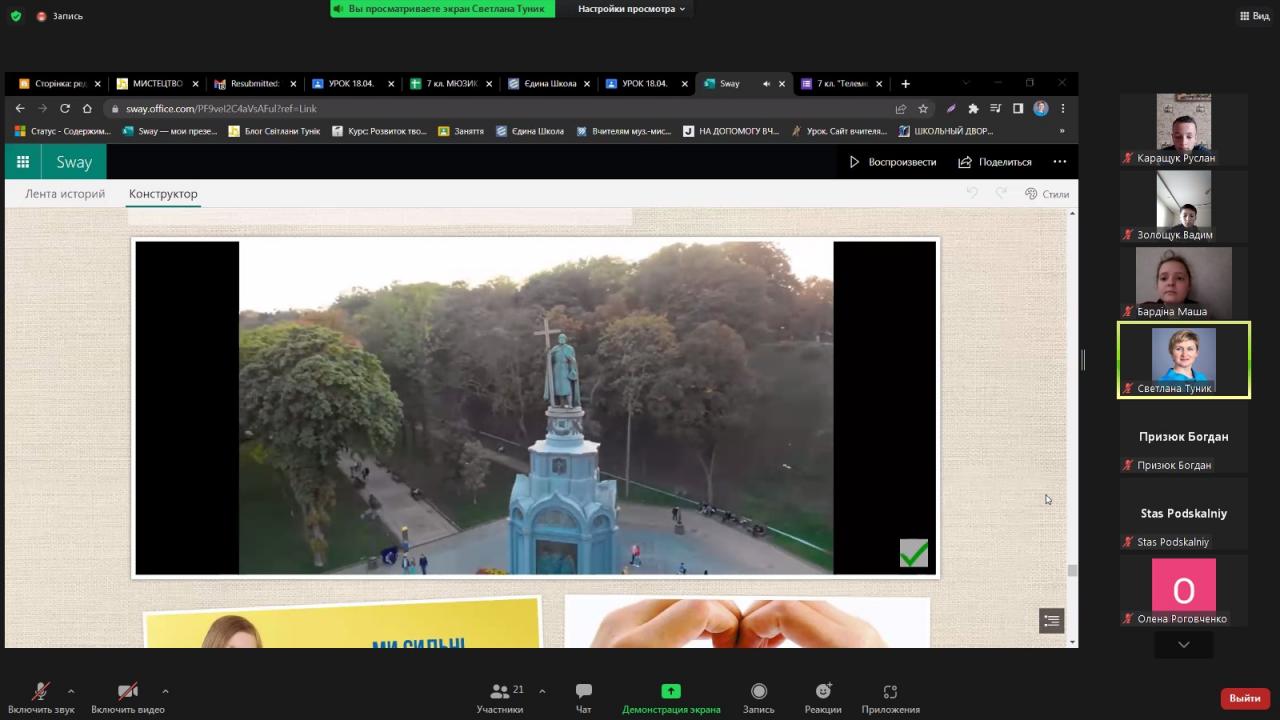1280x720 pixels.
Task: Open the view settings dropdown
Action: (x=631, y=9)
